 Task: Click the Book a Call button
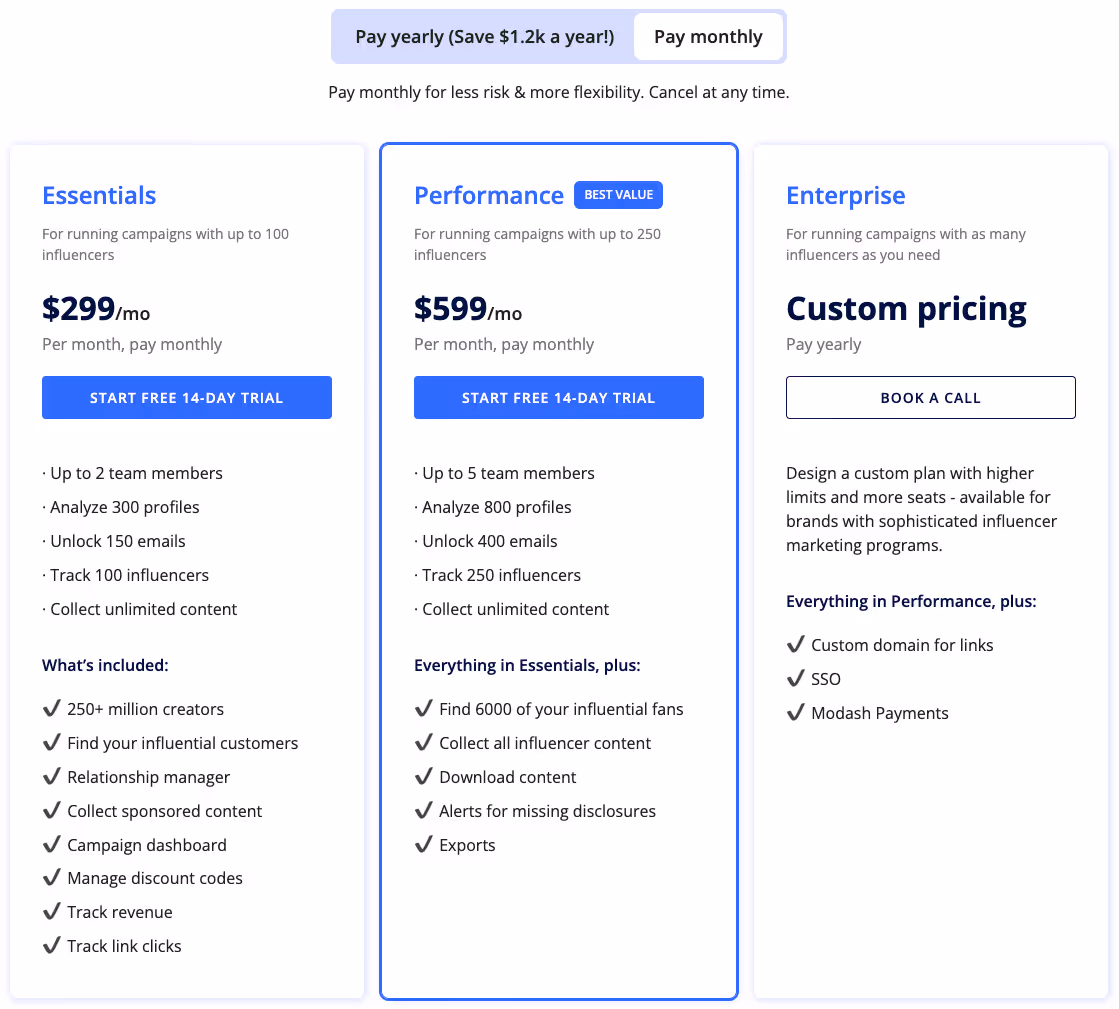pyautogui.click(x=931, y=398)
